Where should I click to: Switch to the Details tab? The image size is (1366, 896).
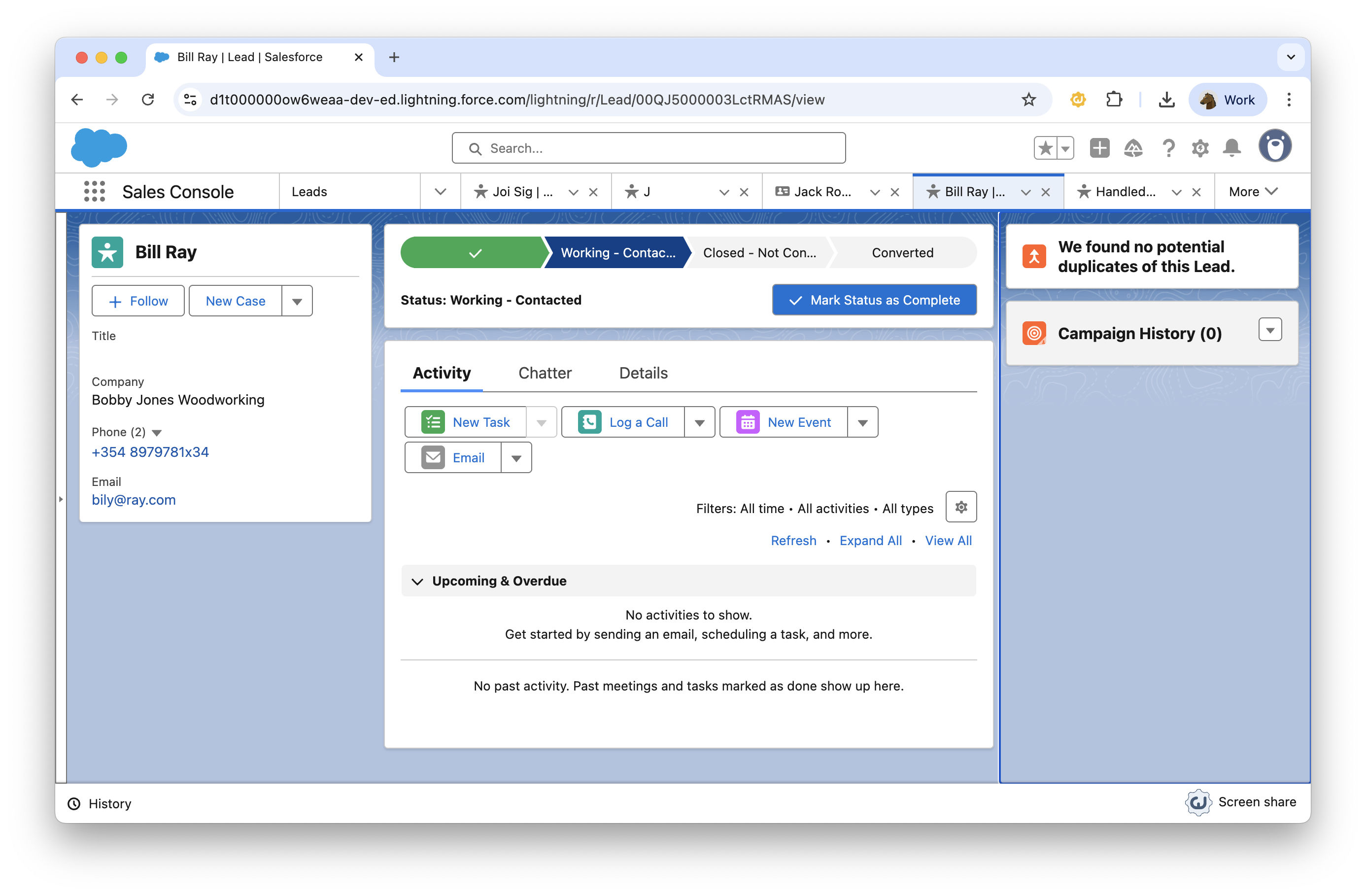coord(643,373)
